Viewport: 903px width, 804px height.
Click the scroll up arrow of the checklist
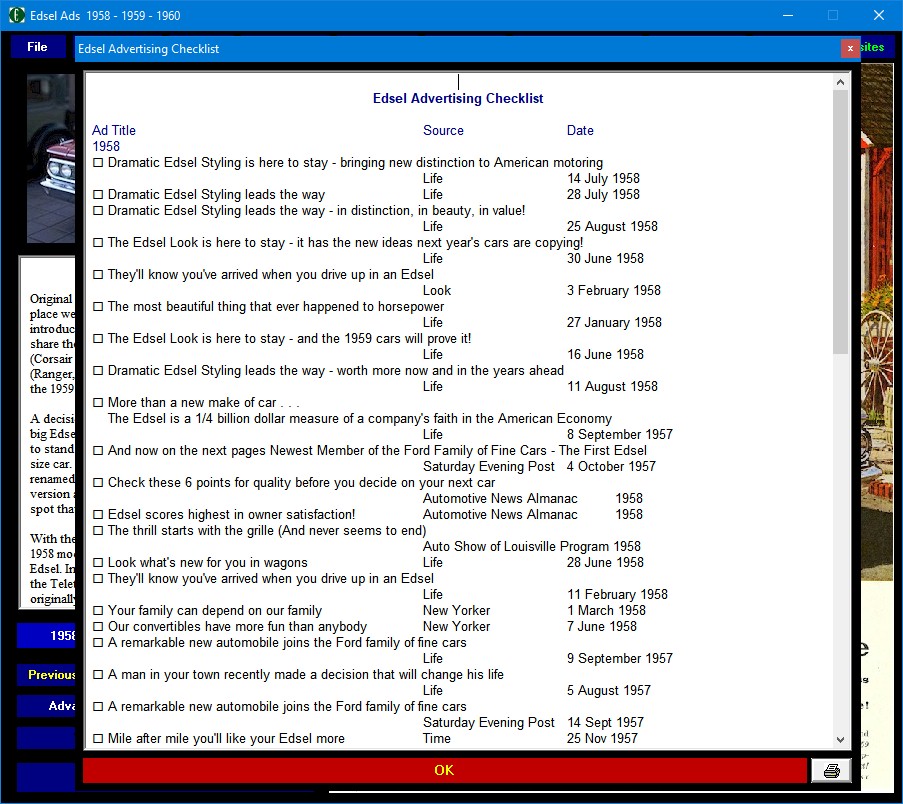840,82
